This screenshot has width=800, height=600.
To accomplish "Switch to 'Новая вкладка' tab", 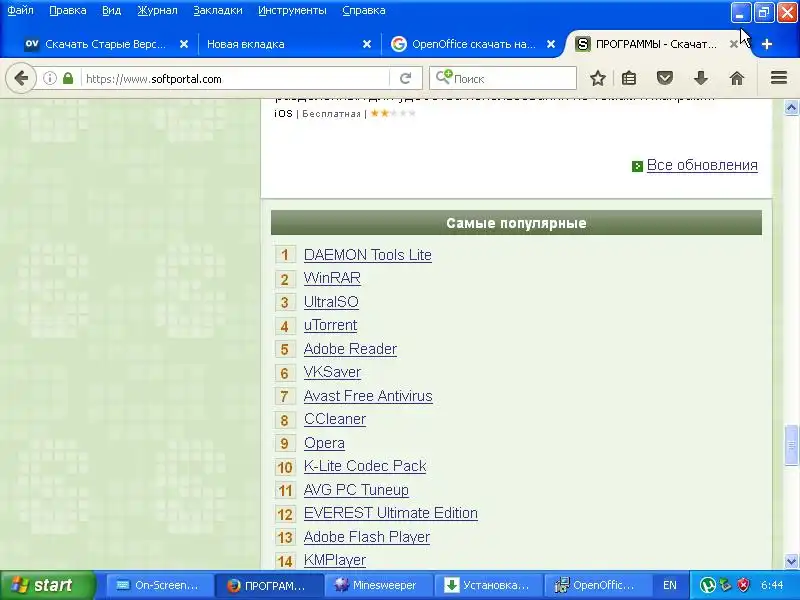I will point(288,44).
